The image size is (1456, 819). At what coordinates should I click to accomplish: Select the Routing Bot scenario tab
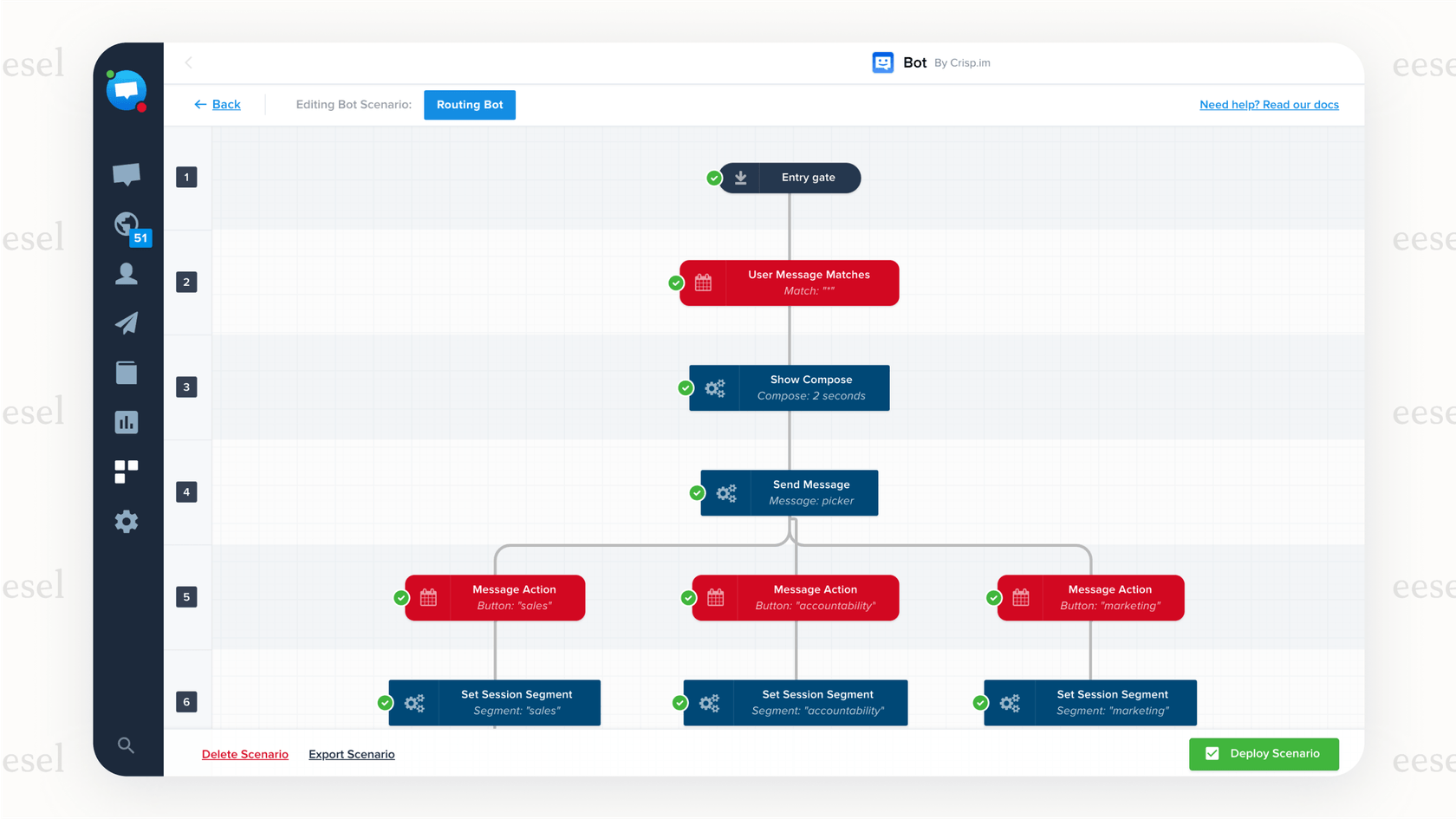pyautogui.click(x=469, y=105)
